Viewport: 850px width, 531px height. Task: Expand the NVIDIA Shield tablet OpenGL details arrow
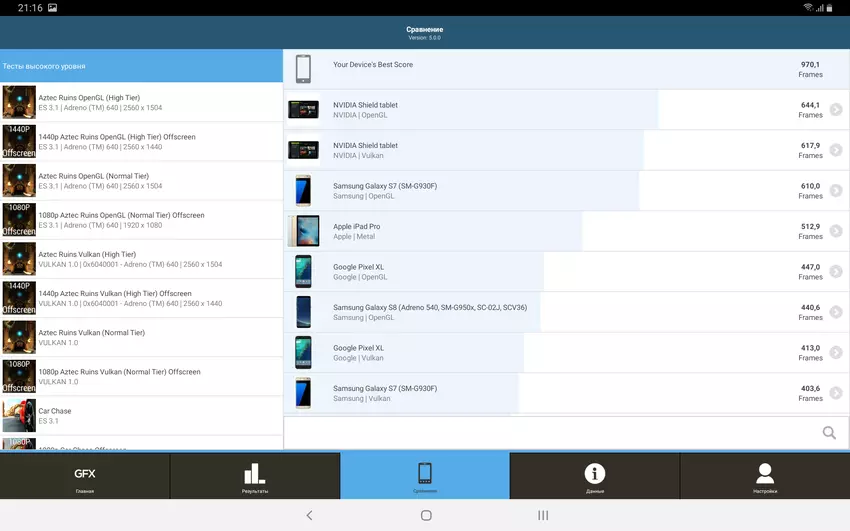click(x=836, y=110)
